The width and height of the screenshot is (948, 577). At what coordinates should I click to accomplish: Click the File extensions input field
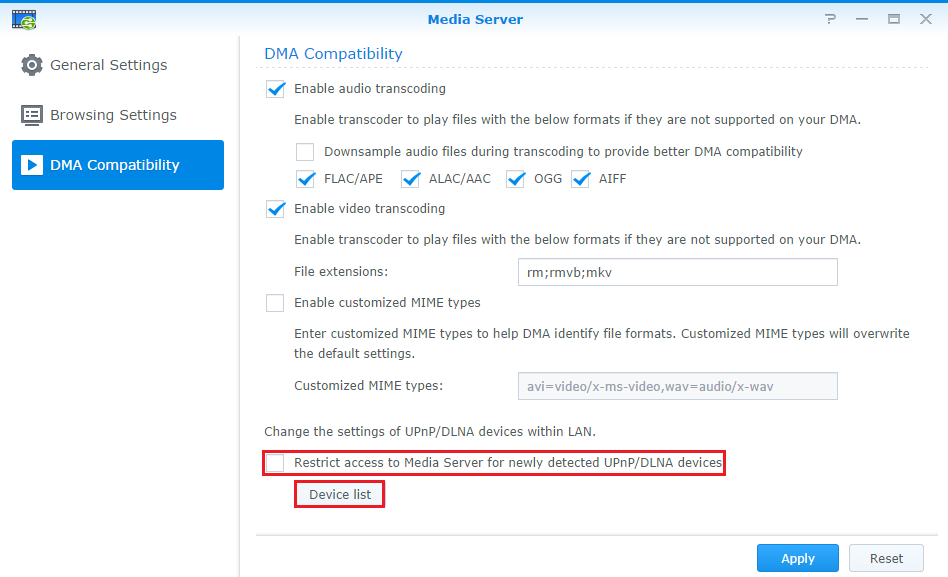pyautogui.click(x=678, y=272)
